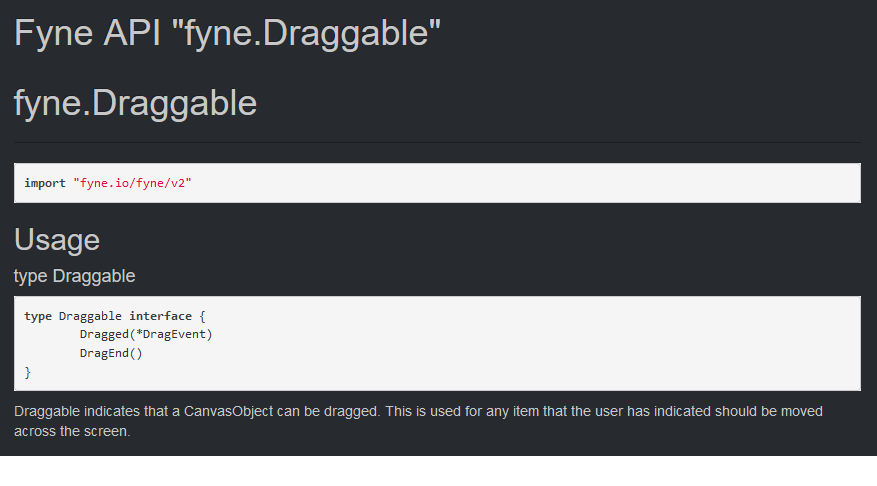
Task: Click the type Draggable interface code line
Action: [115, 316]
